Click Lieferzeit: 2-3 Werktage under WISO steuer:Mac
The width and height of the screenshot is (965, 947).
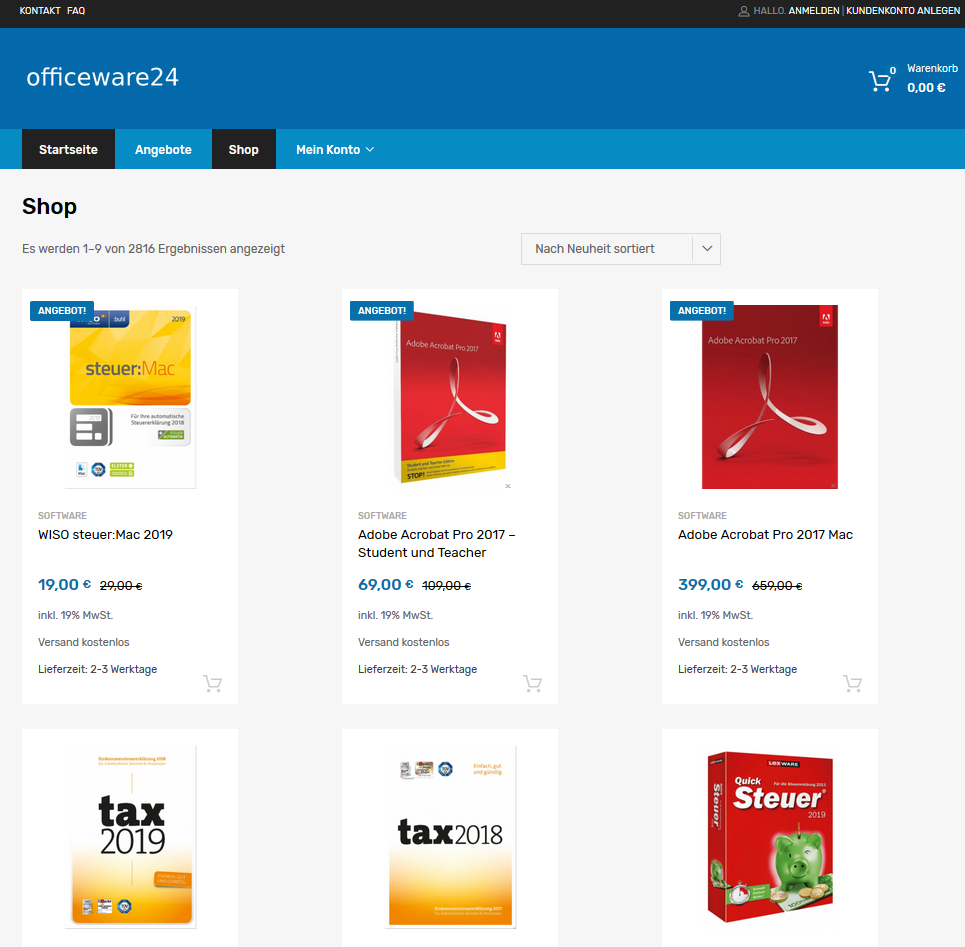[x=98, y=669]
